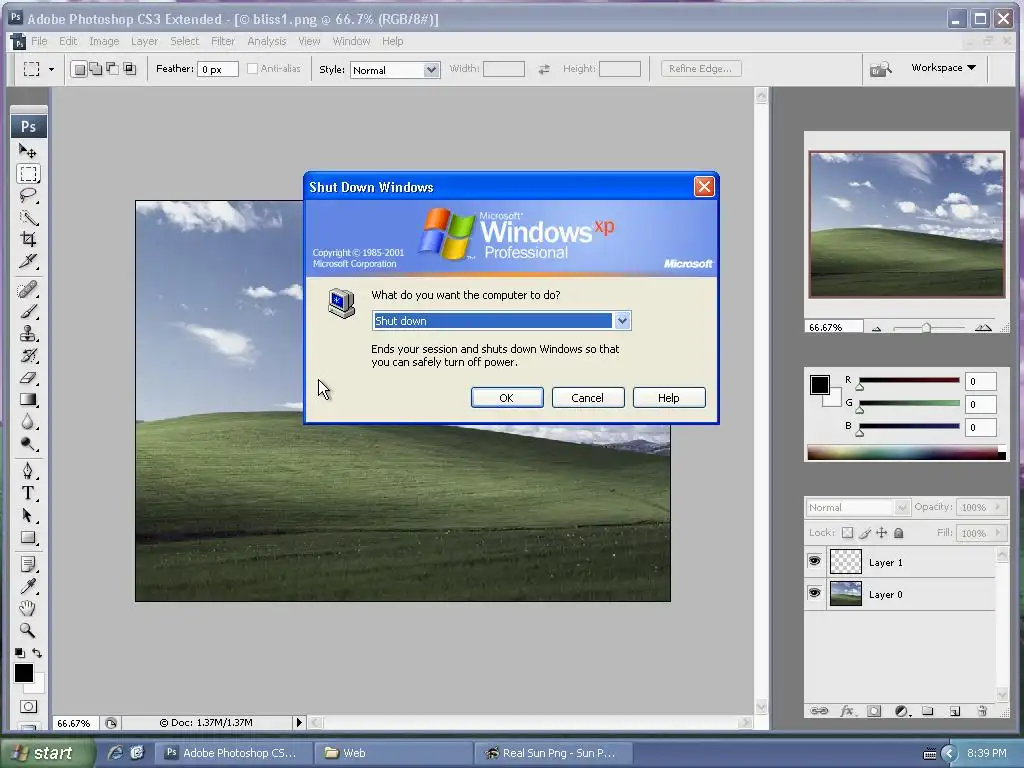Select the Slice tool
1024x768 pixels.
[27, 261]
